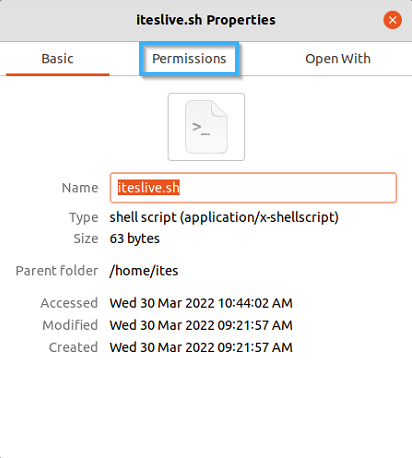The image size is (412, 458).
Task: Click the Size label
Action: (86, 239)
